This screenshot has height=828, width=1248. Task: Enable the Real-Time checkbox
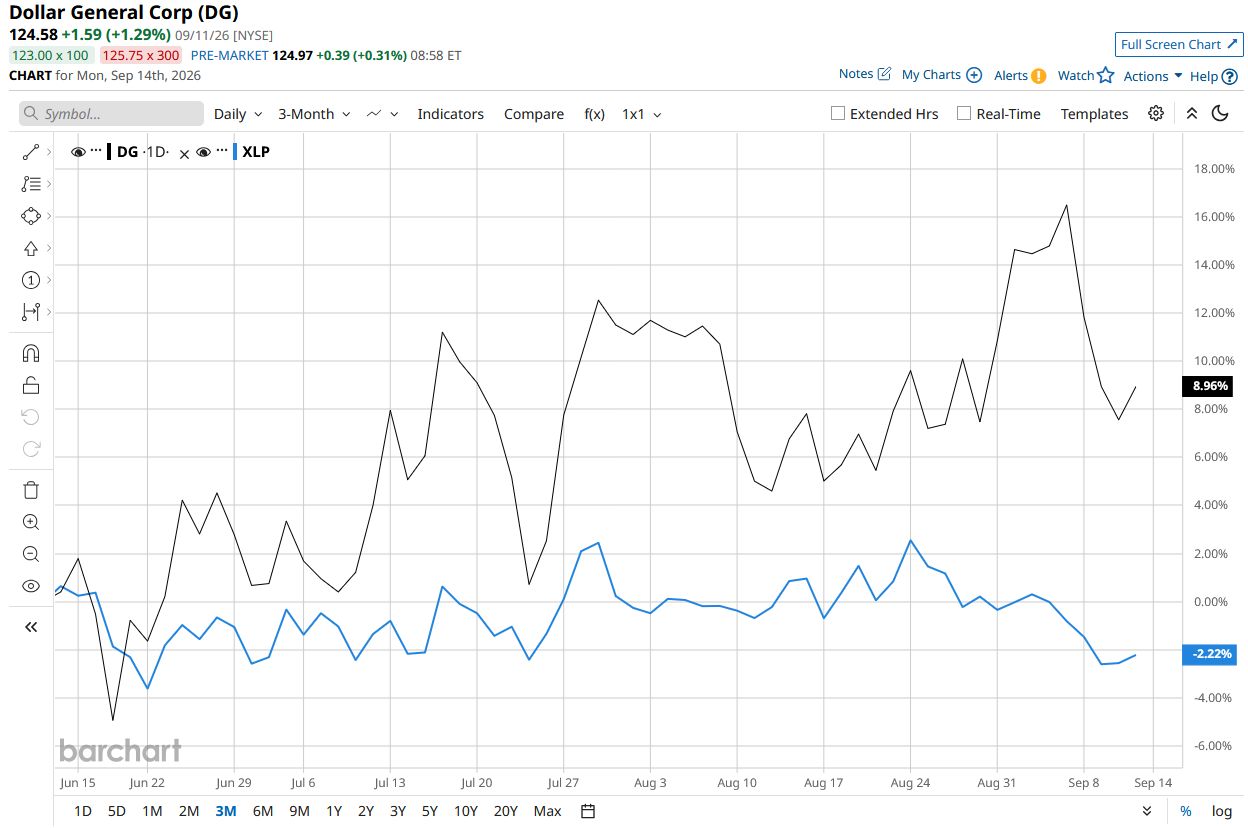click(964, 113)
